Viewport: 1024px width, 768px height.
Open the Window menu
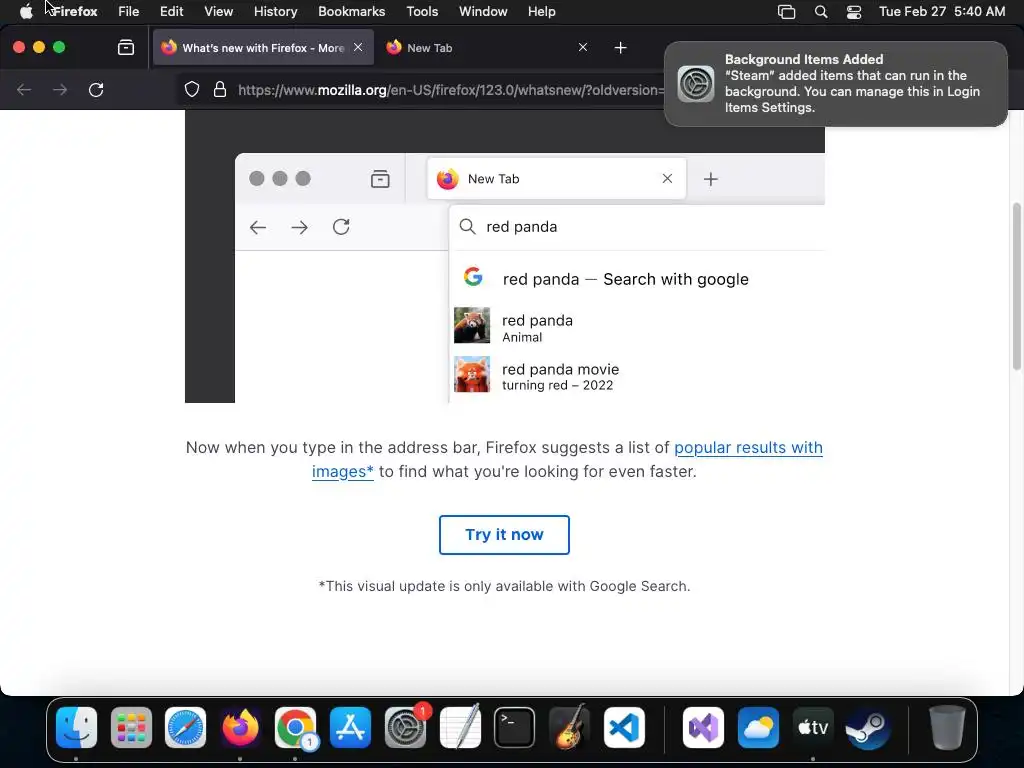click(x=483, y=12)
